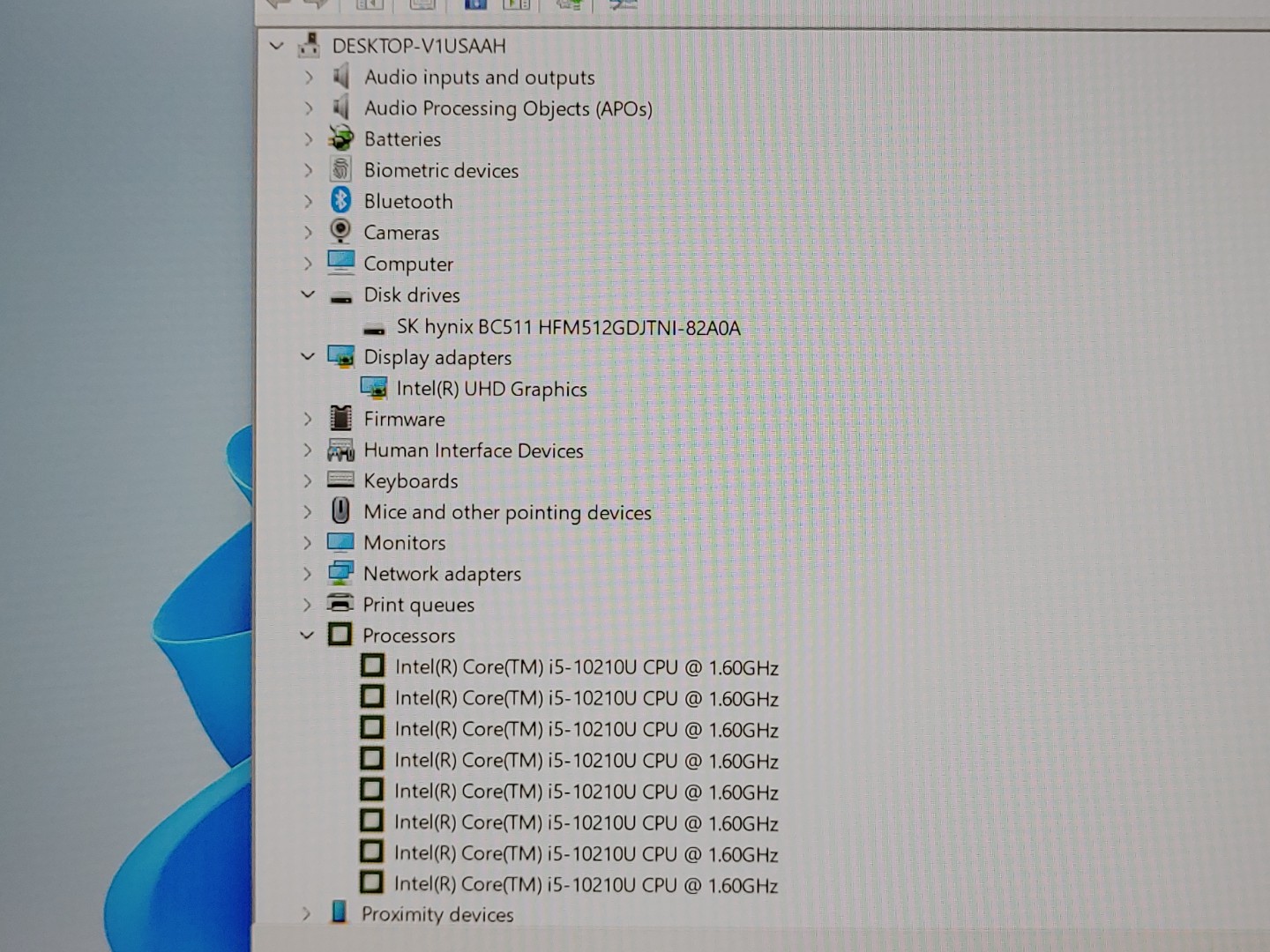This screenshot has height=952, width=1270.
Task: Expand the Proximity devices category
Action: [x=306, y=913]
